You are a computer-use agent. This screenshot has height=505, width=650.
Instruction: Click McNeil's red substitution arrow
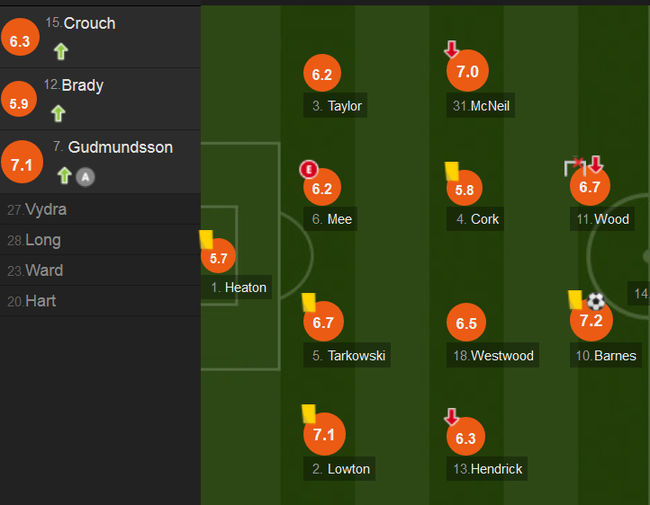tap(452, 49)
